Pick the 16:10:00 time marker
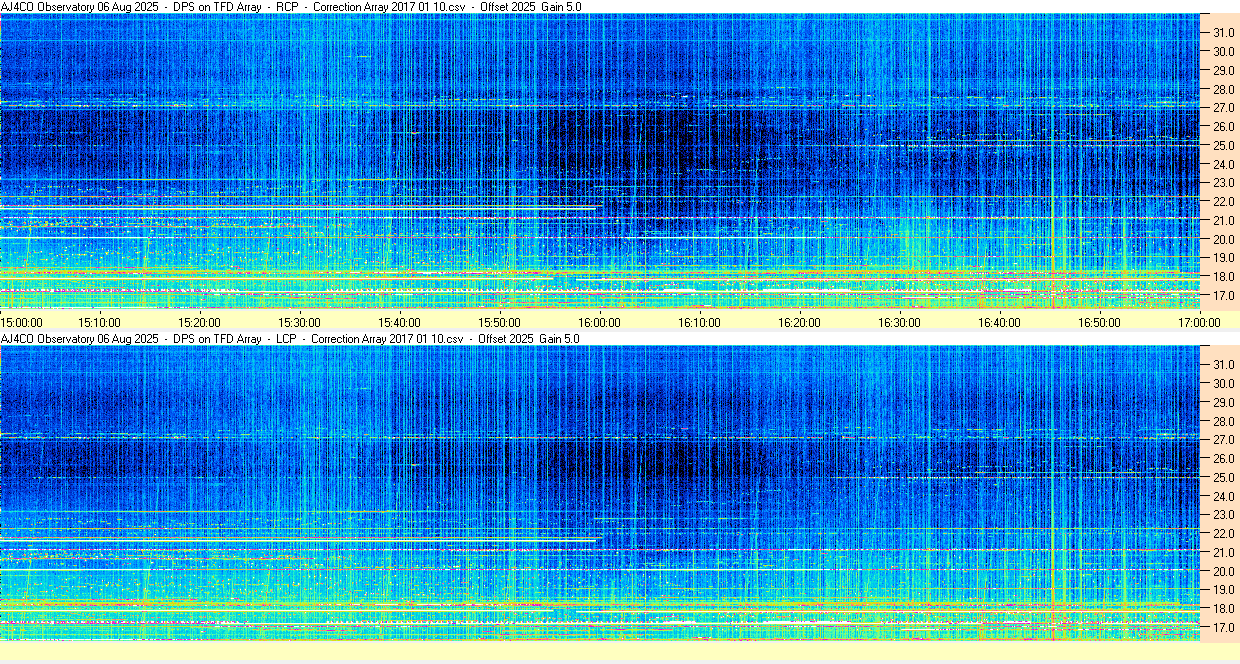The image size is (1240, 664). pyautogui.click(x=699, y=322)
